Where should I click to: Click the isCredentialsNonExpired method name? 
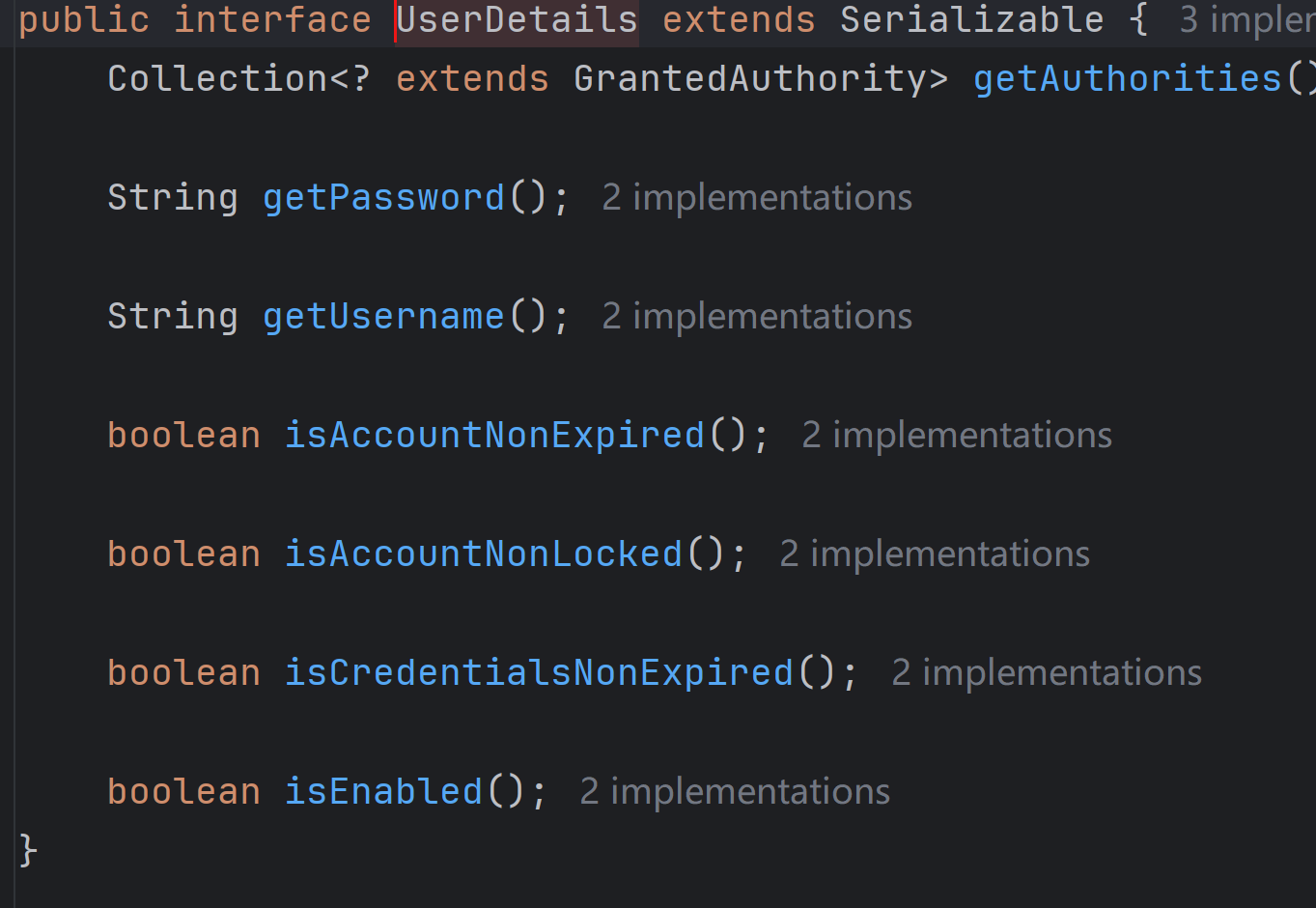coord(539,673)
